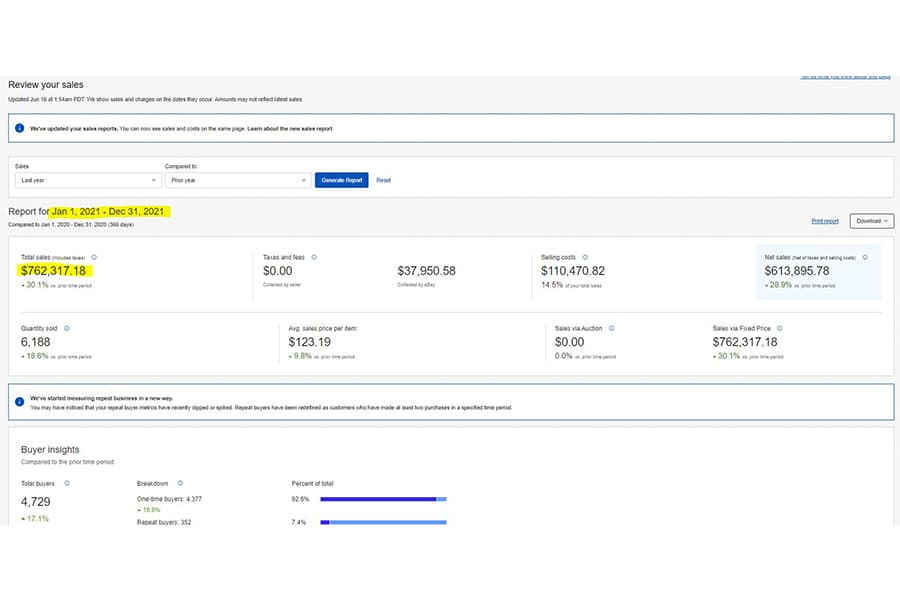Click info icon beside Breakdown label

coord(180,483)
